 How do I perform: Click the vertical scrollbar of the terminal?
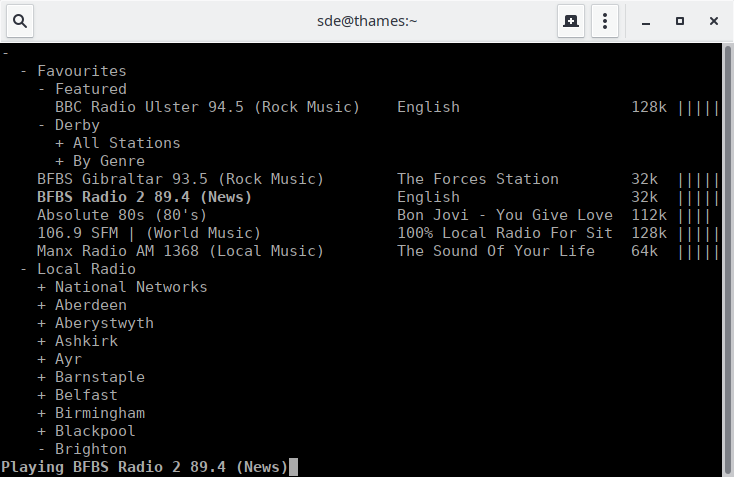coord(728,260)
